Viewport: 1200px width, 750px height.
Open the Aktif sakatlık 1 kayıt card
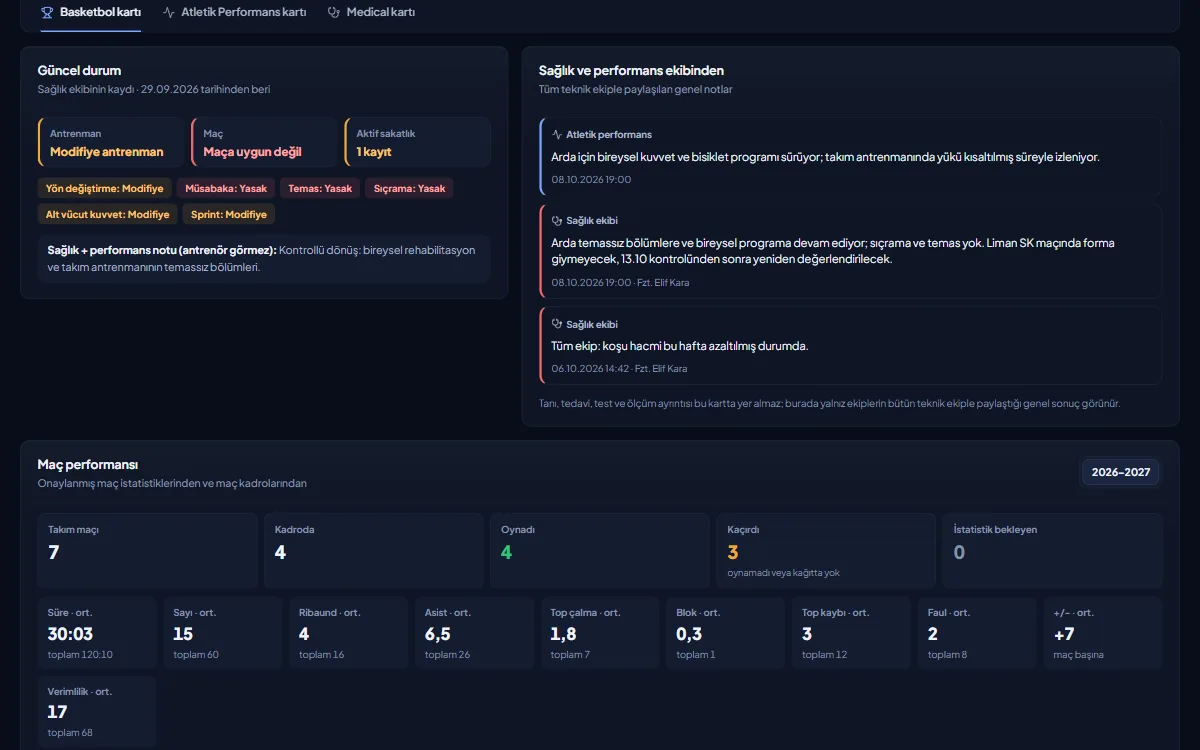pos(417,142)
